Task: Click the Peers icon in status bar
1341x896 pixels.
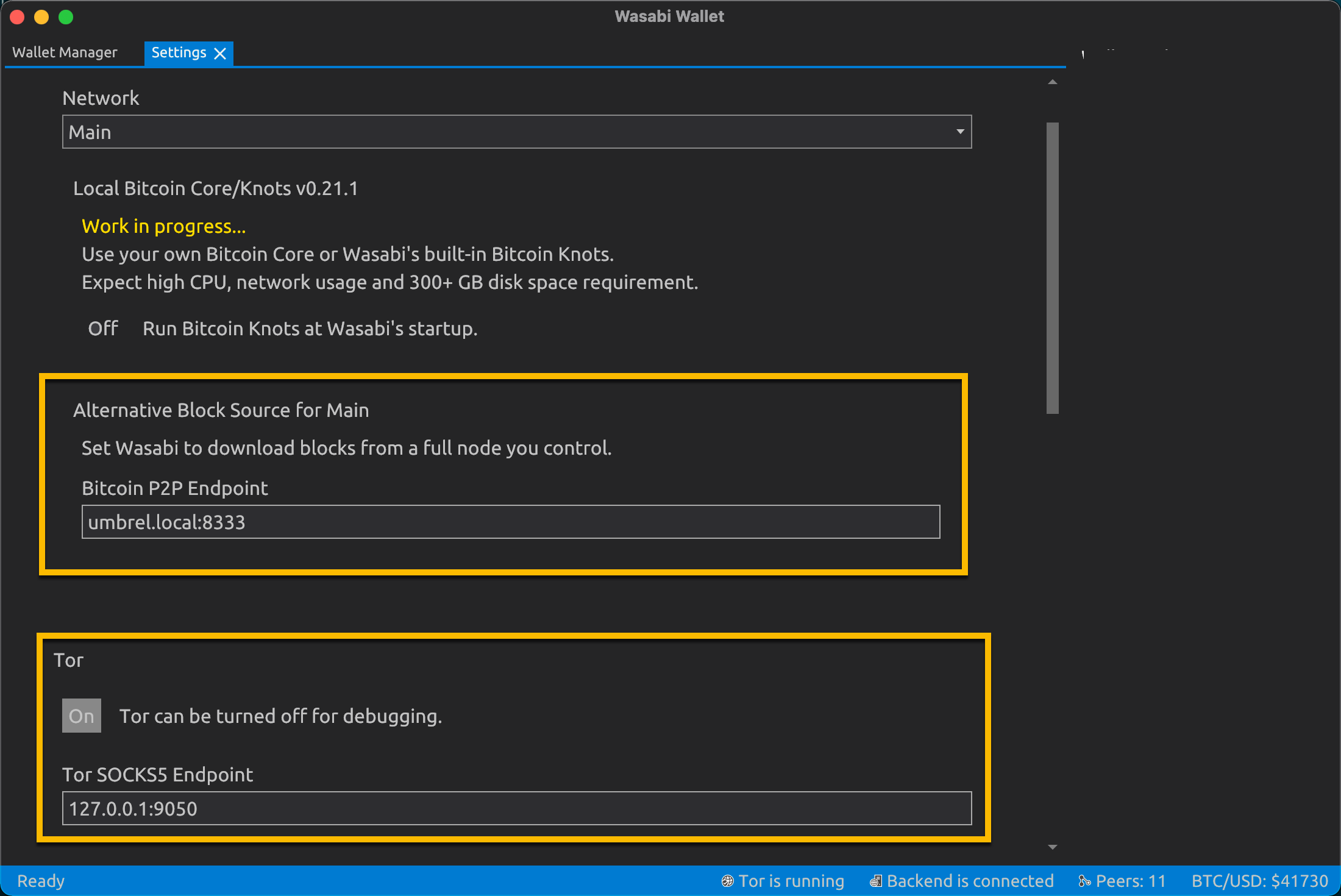Action: [1084, 881]
